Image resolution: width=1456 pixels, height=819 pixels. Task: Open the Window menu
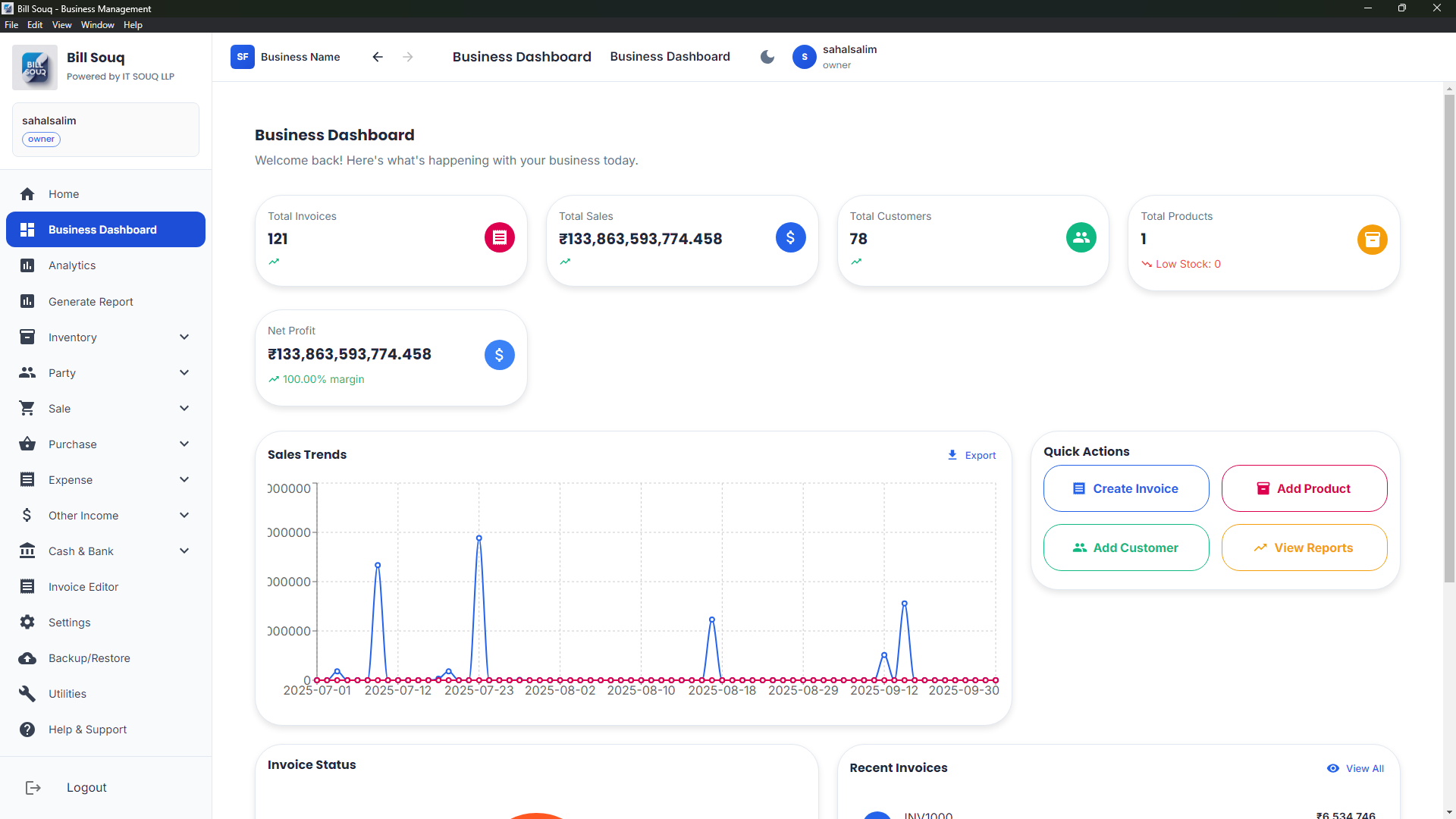click(x=97, y=24)
